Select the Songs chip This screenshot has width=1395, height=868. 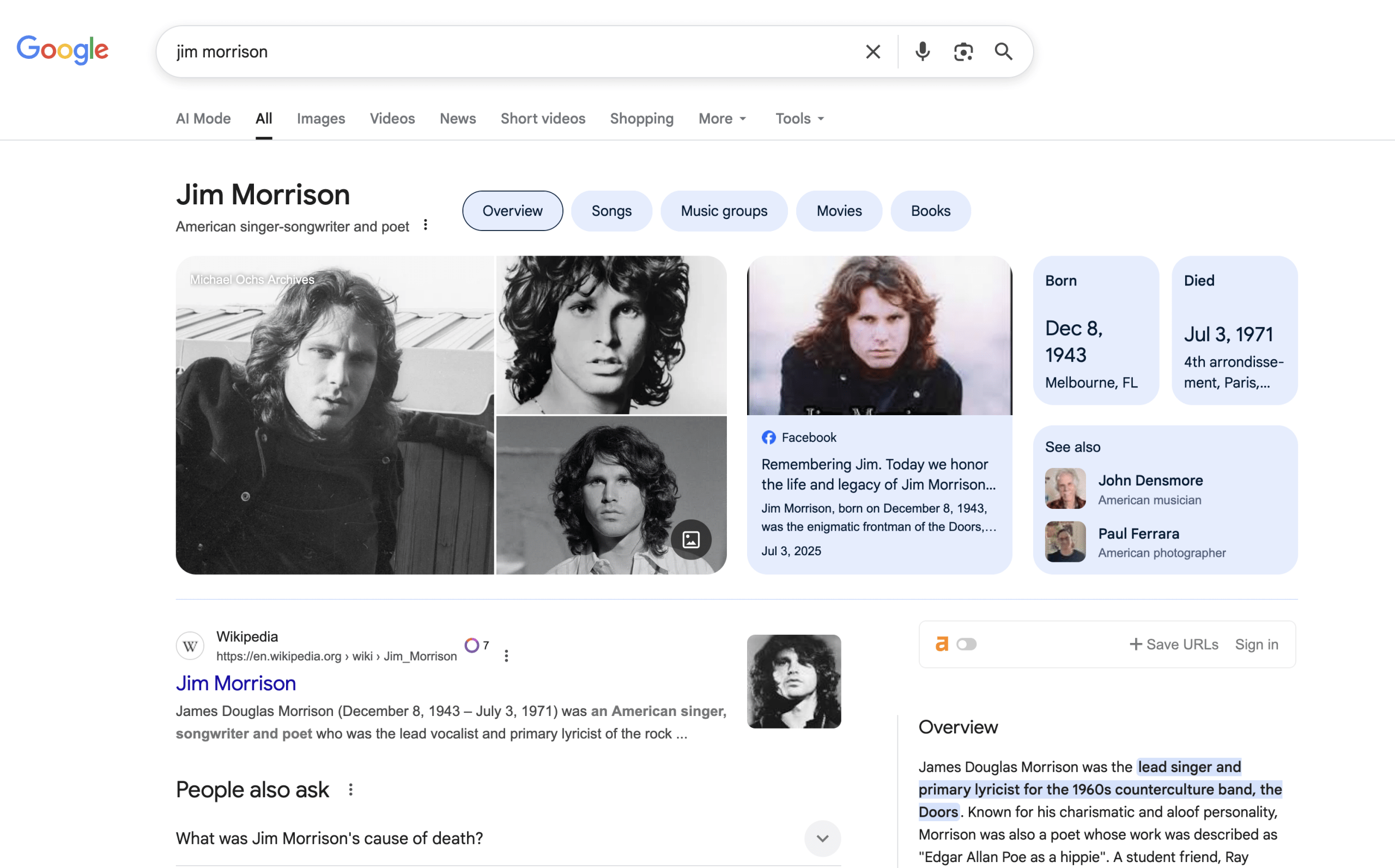[x=611, y=211]
